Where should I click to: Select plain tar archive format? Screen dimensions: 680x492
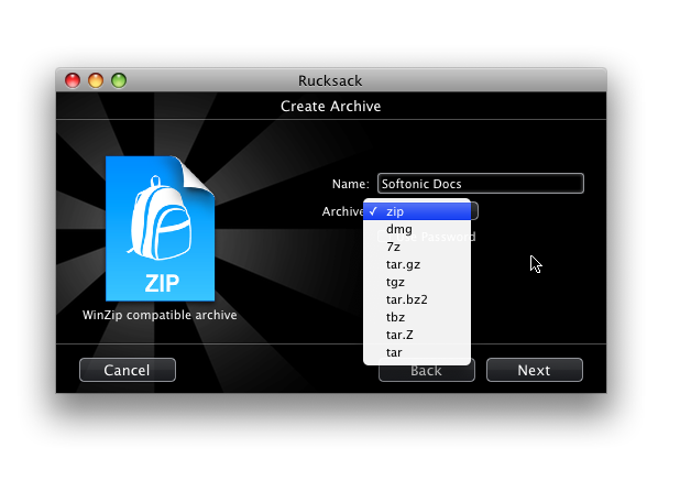click(417, 352)
